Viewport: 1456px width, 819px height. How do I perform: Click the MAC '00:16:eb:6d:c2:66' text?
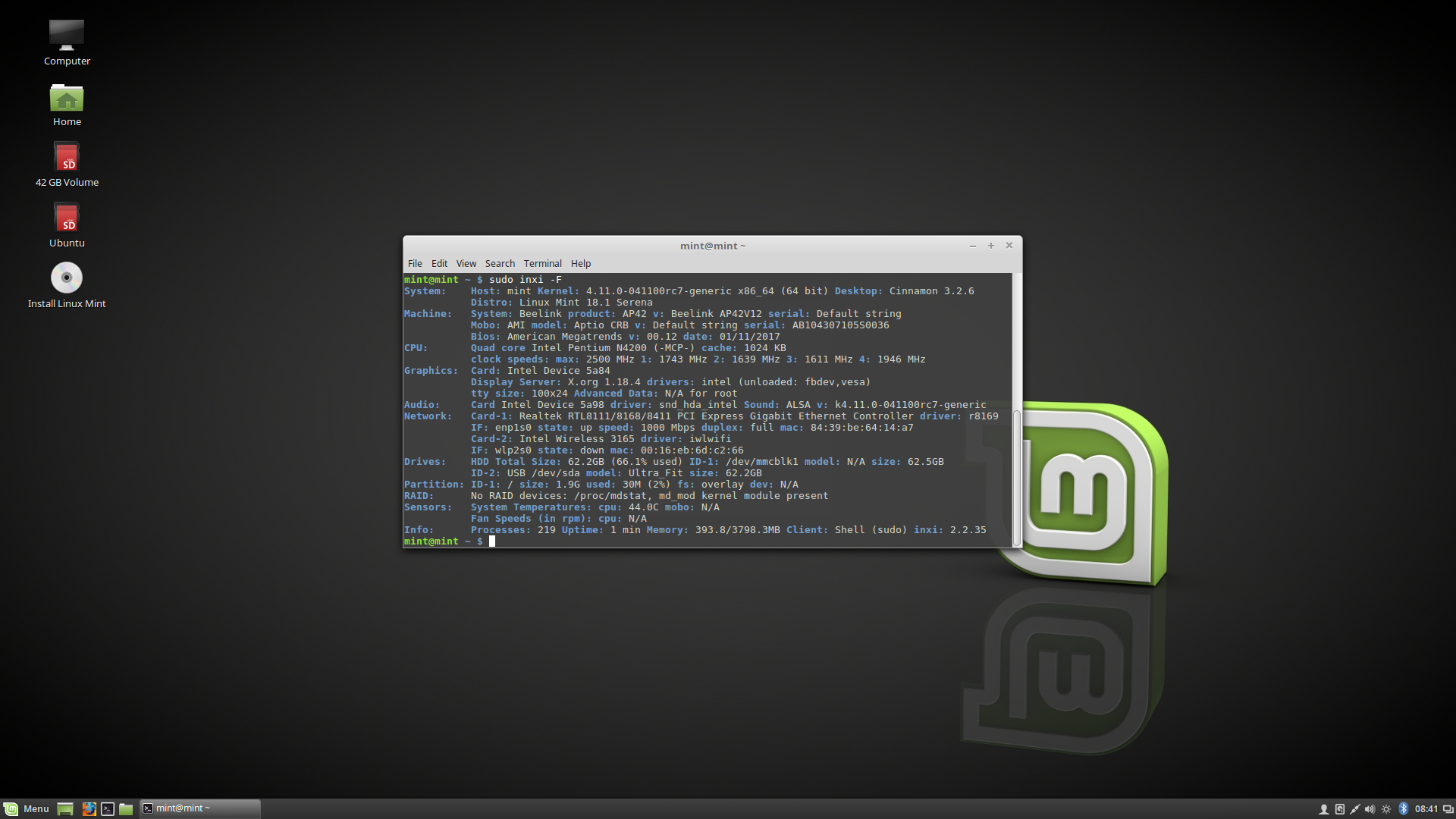(x=692, y=450)
